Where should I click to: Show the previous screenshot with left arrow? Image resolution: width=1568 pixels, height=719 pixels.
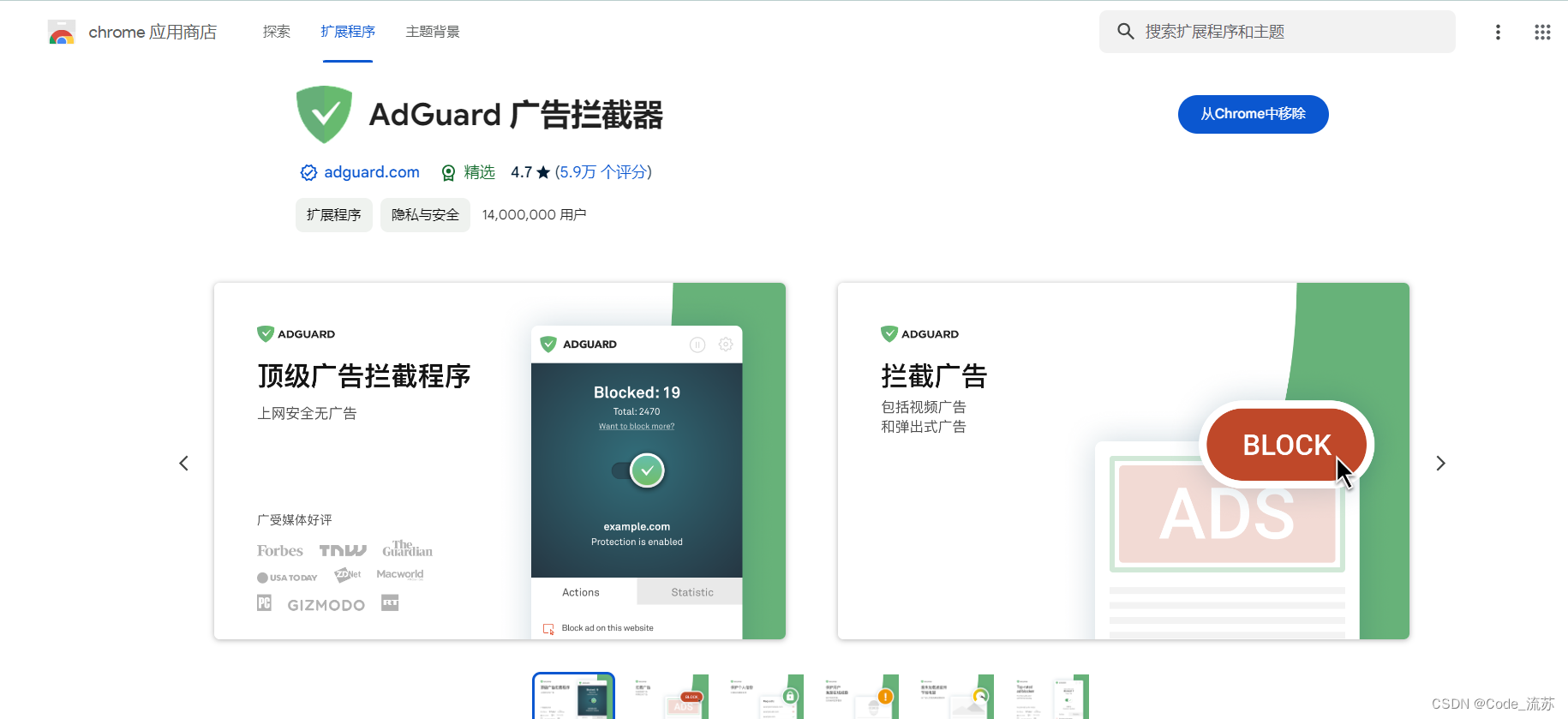183,464
